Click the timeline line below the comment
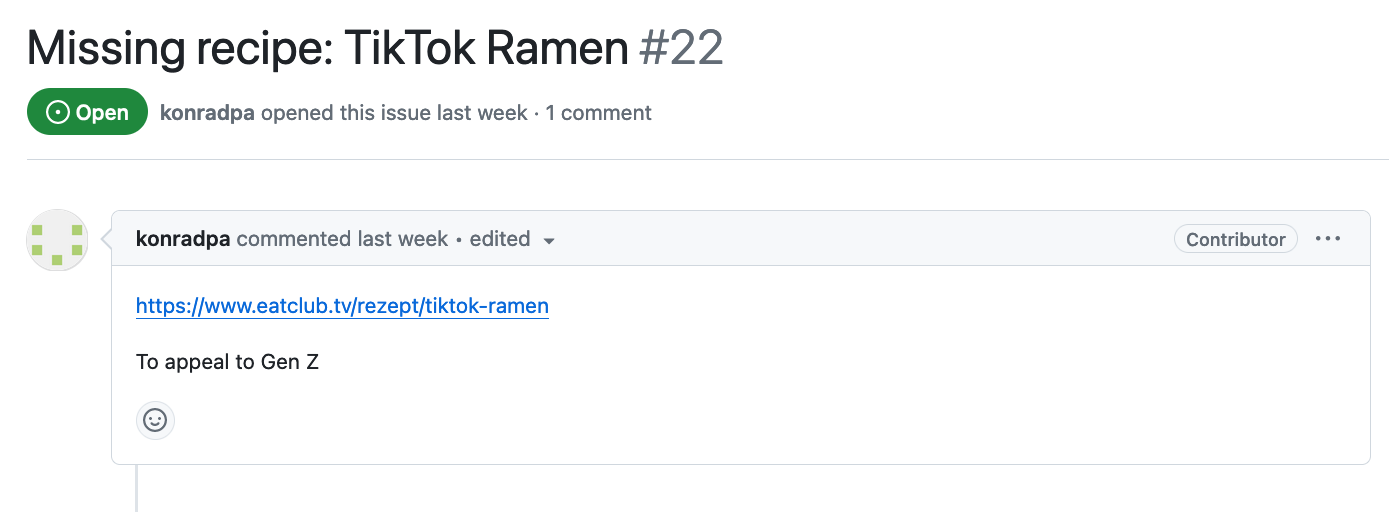 tap(136, 490)
